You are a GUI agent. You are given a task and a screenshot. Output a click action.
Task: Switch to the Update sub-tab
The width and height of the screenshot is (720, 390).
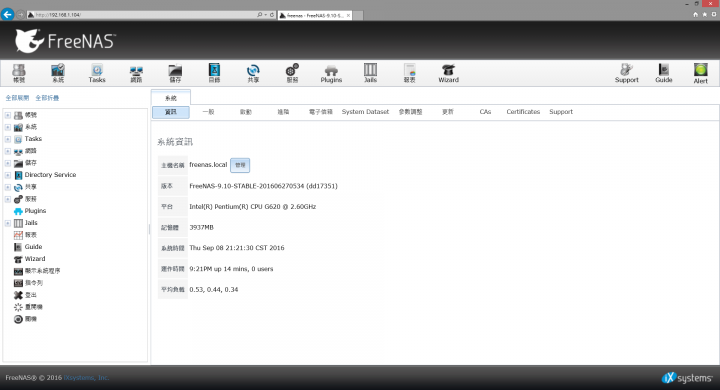point(448,112)
